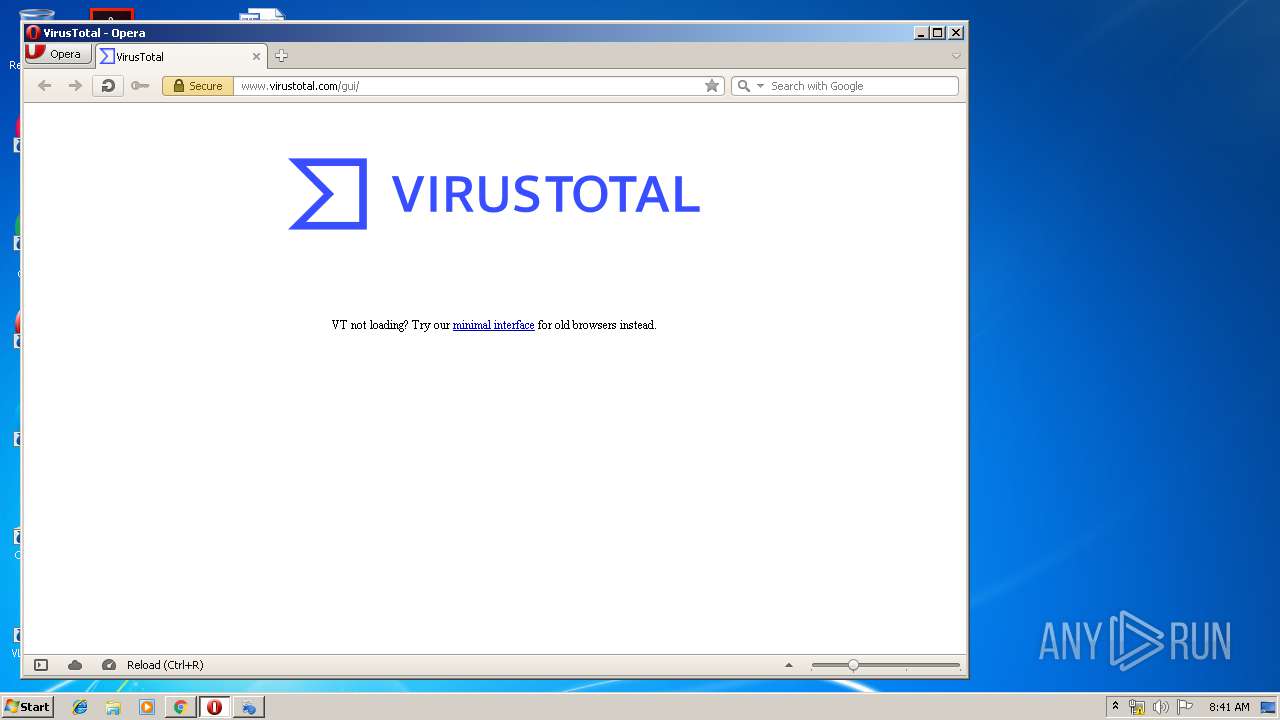Open Google Chrome from taskbar

180,707
